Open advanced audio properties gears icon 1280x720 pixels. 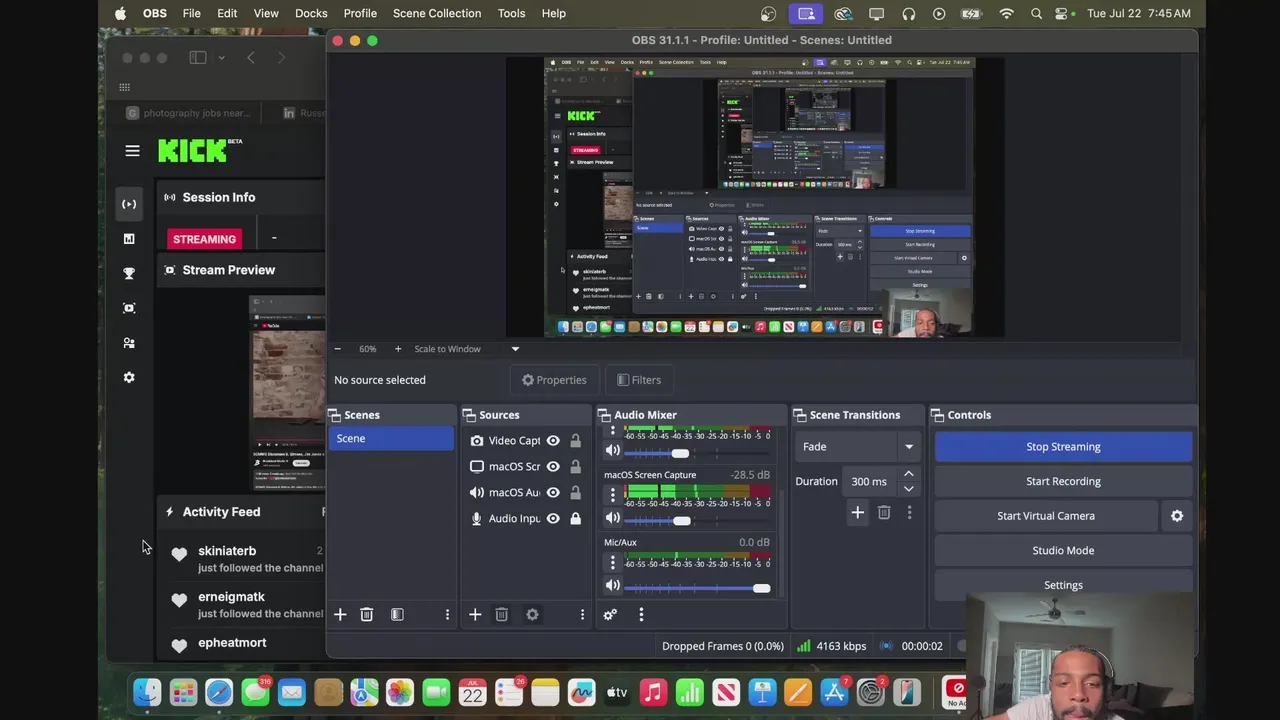point(610,614)
